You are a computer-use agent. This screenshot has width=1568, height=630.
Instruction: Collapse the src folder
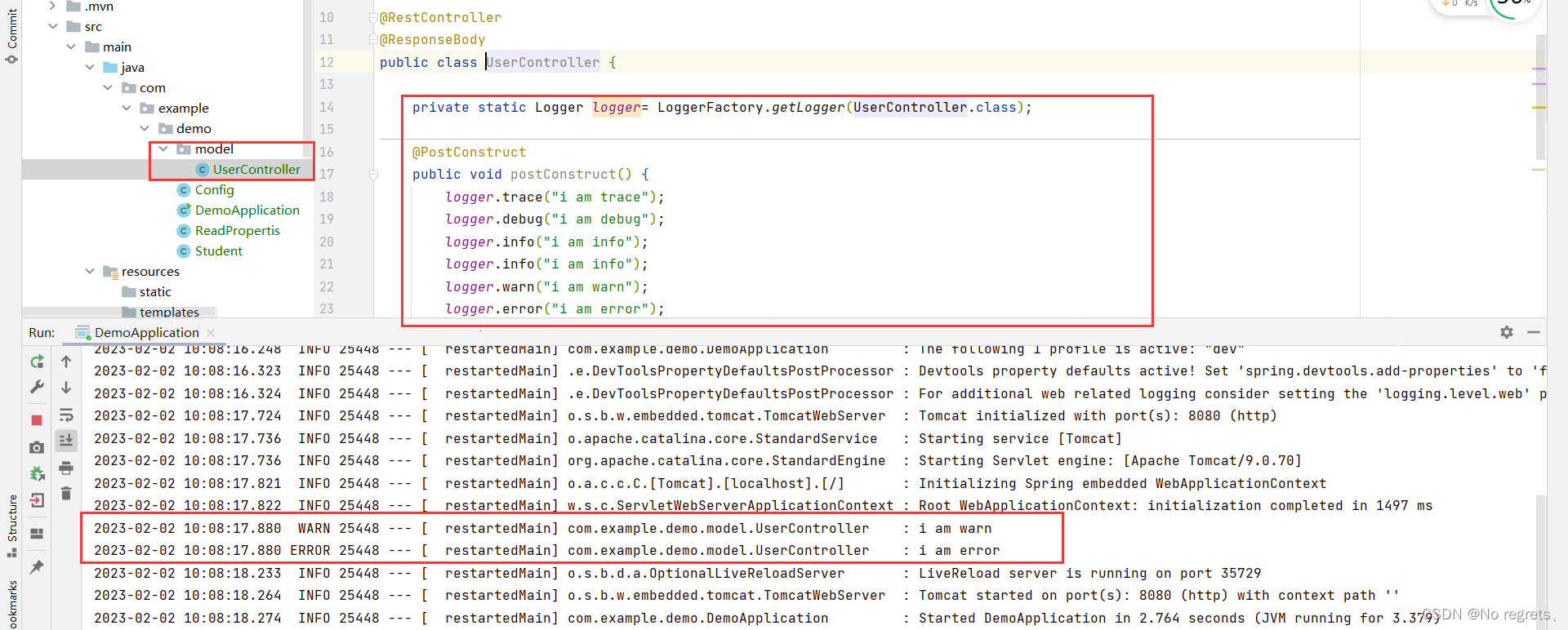[53, 26]
